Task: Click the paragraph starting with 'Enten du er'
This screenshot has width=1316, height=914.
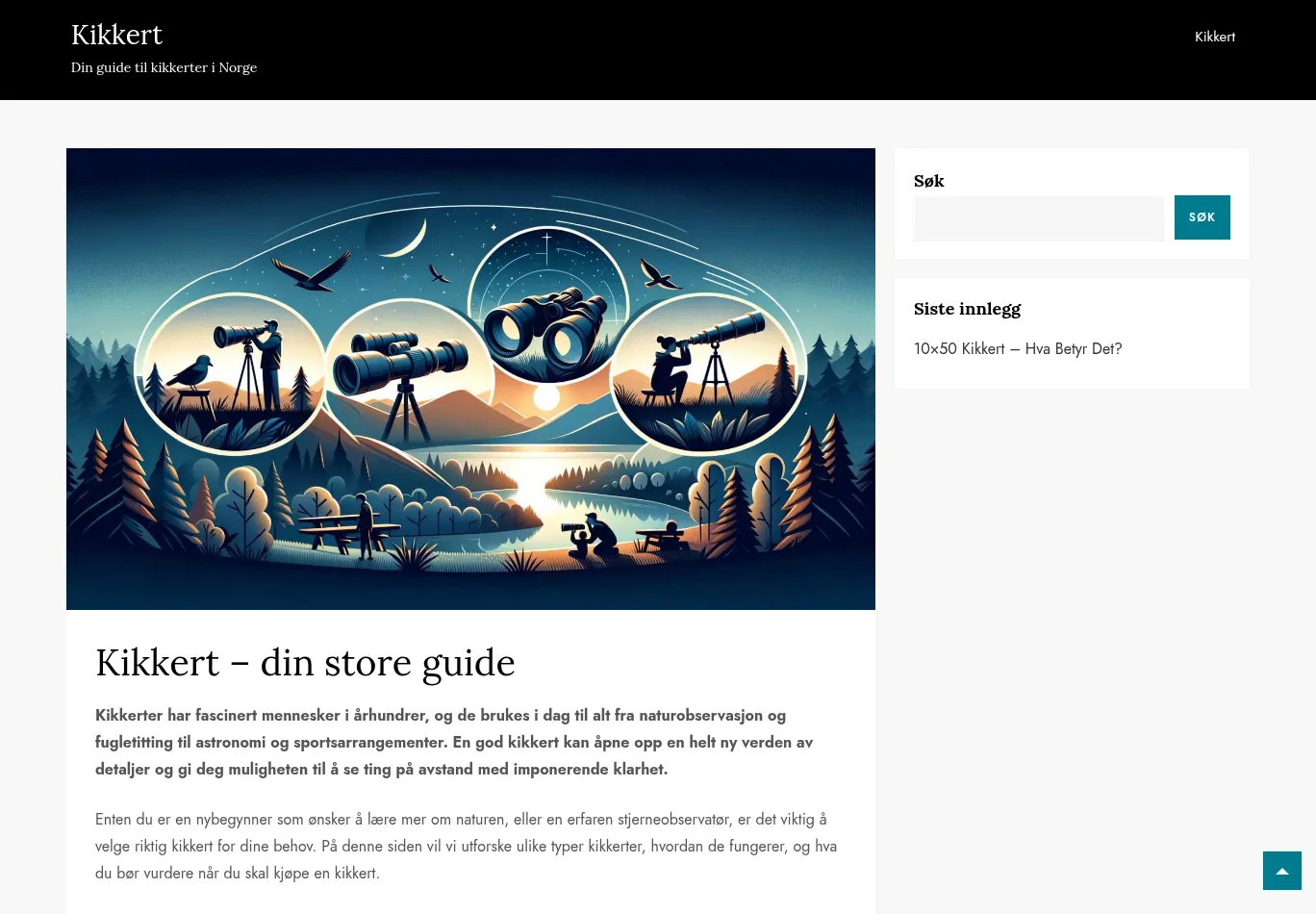Action: [466, 846]
